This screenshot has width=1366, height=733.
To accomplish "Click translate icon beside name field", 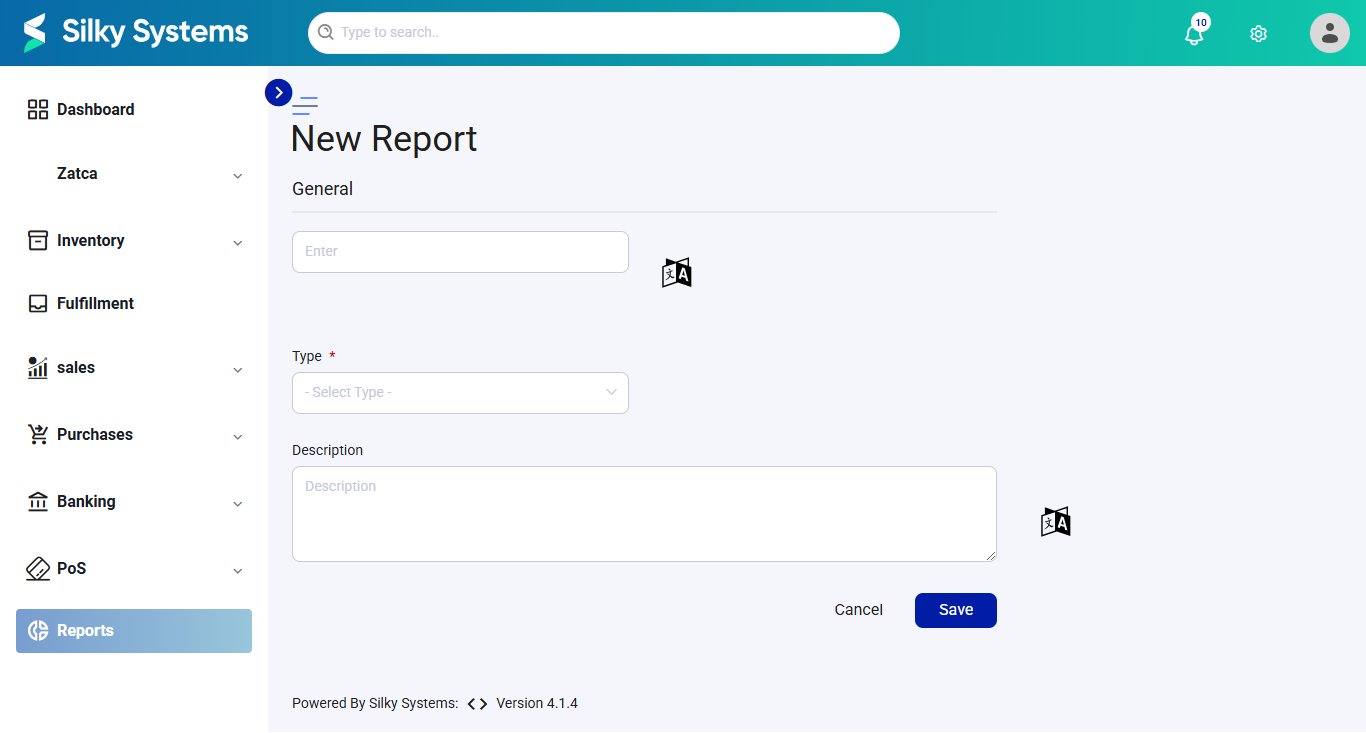I will point(677,272).
